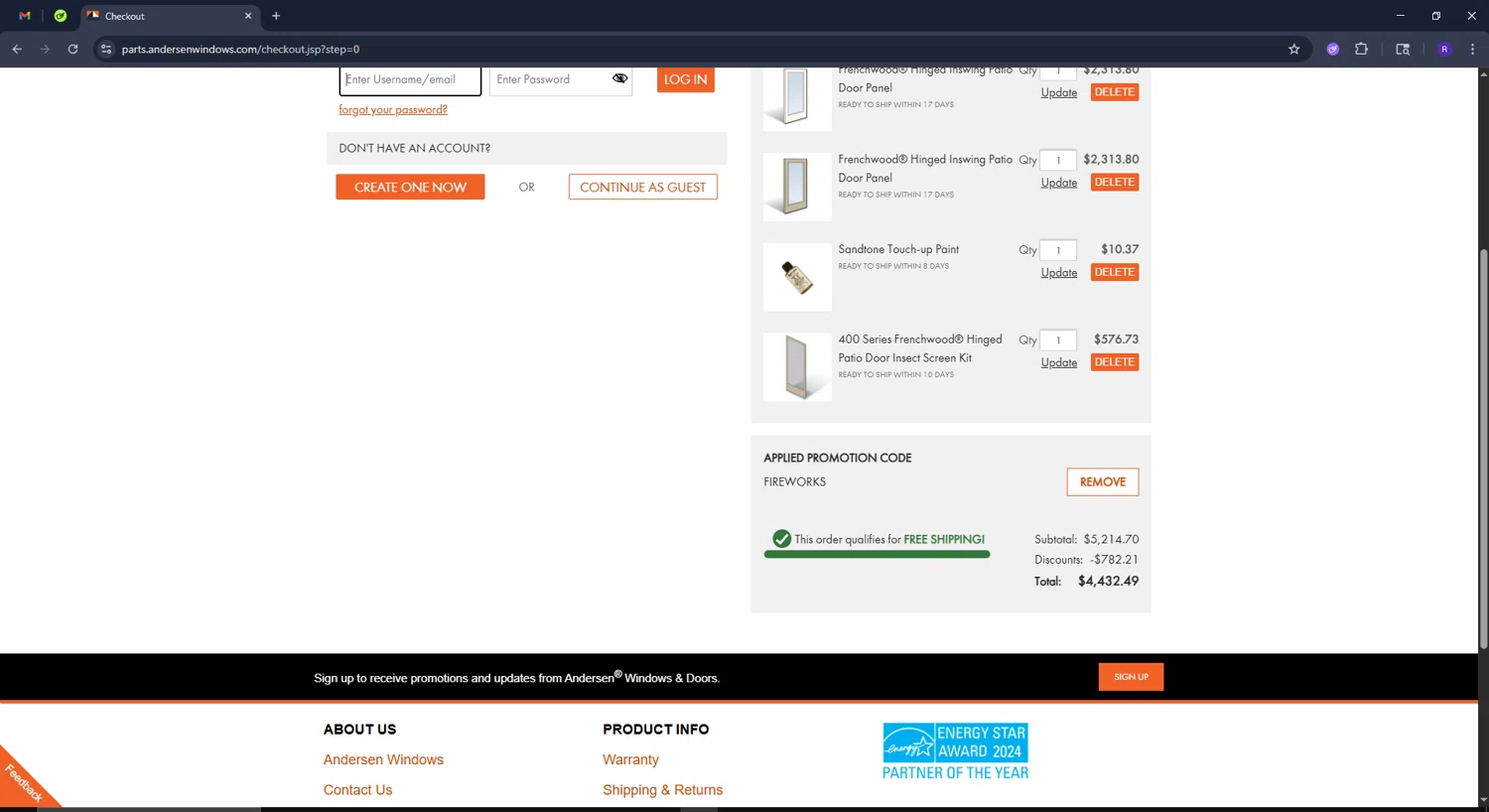Image resolution: width=1489 pixels, height=812 pixels.
Task: Click the Energy Star Award 2024 badge
Action: (955, 751)
